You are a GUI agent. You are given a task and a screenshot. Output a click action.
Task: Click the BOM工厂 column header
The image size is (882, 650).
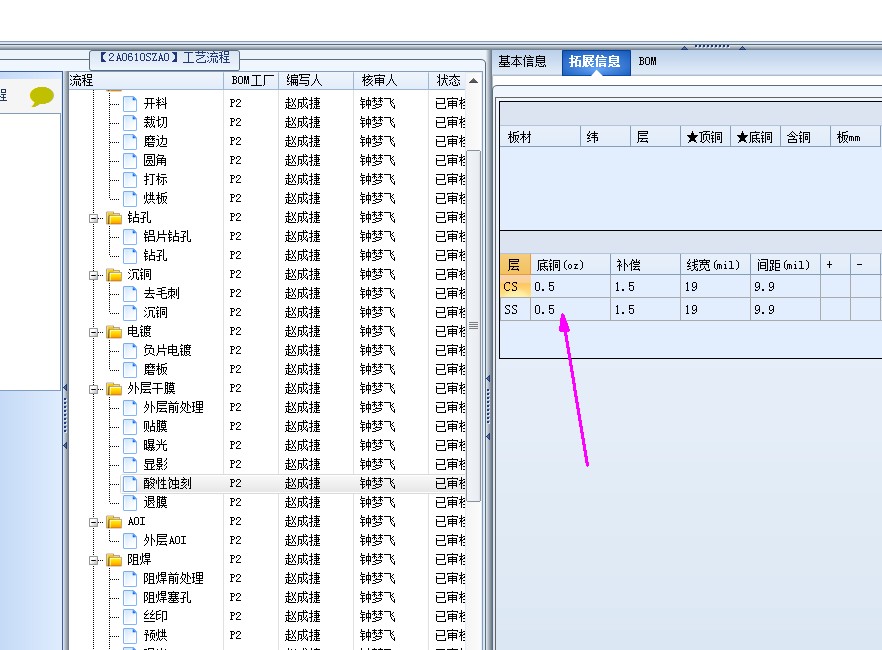[x=251, y=80]
